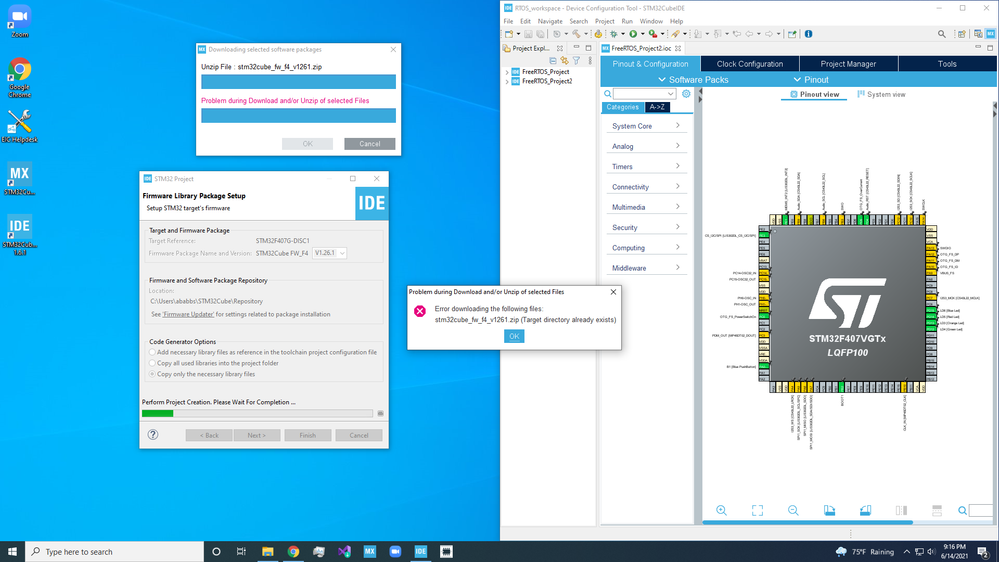Click the category settings gear icon
This screenshot has height=562, width=999.
tap(686, 94)
